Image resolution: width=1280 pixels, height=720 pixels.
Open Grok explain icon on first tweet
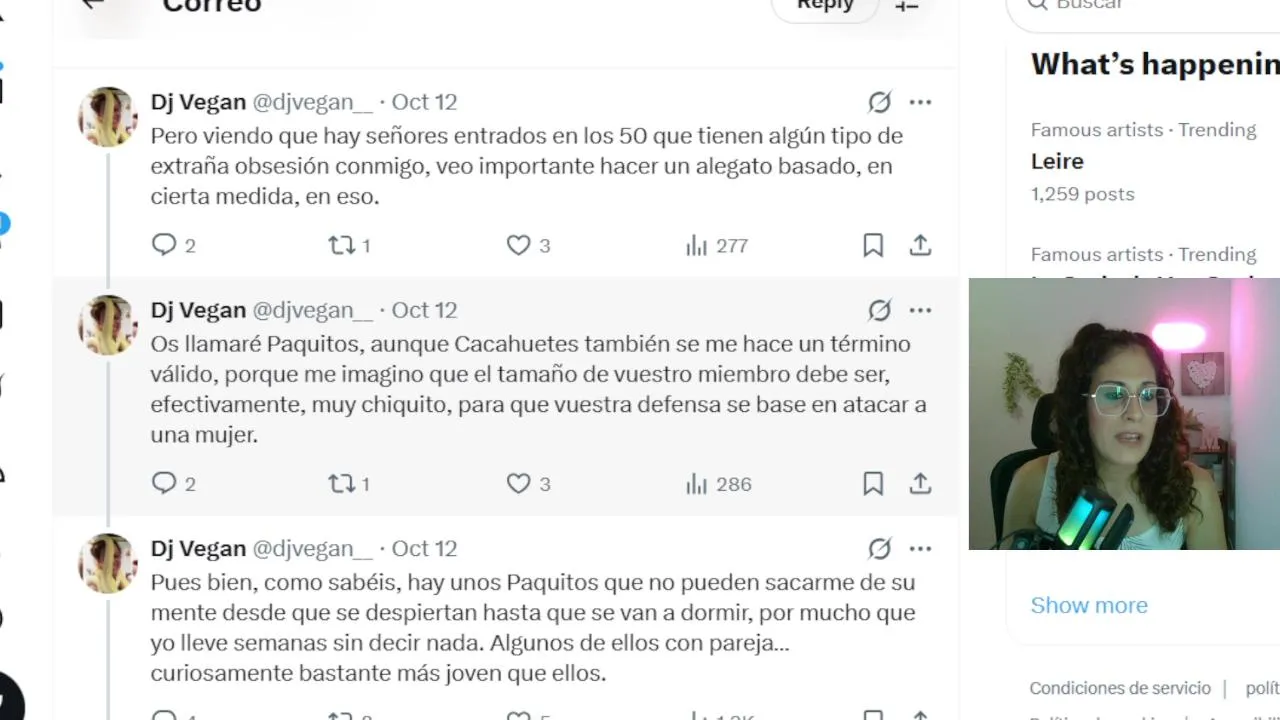coord(879,102)
